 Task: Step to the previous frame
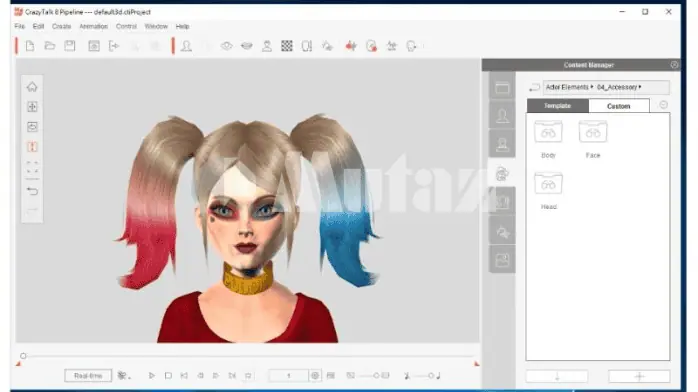coord(200,376)
